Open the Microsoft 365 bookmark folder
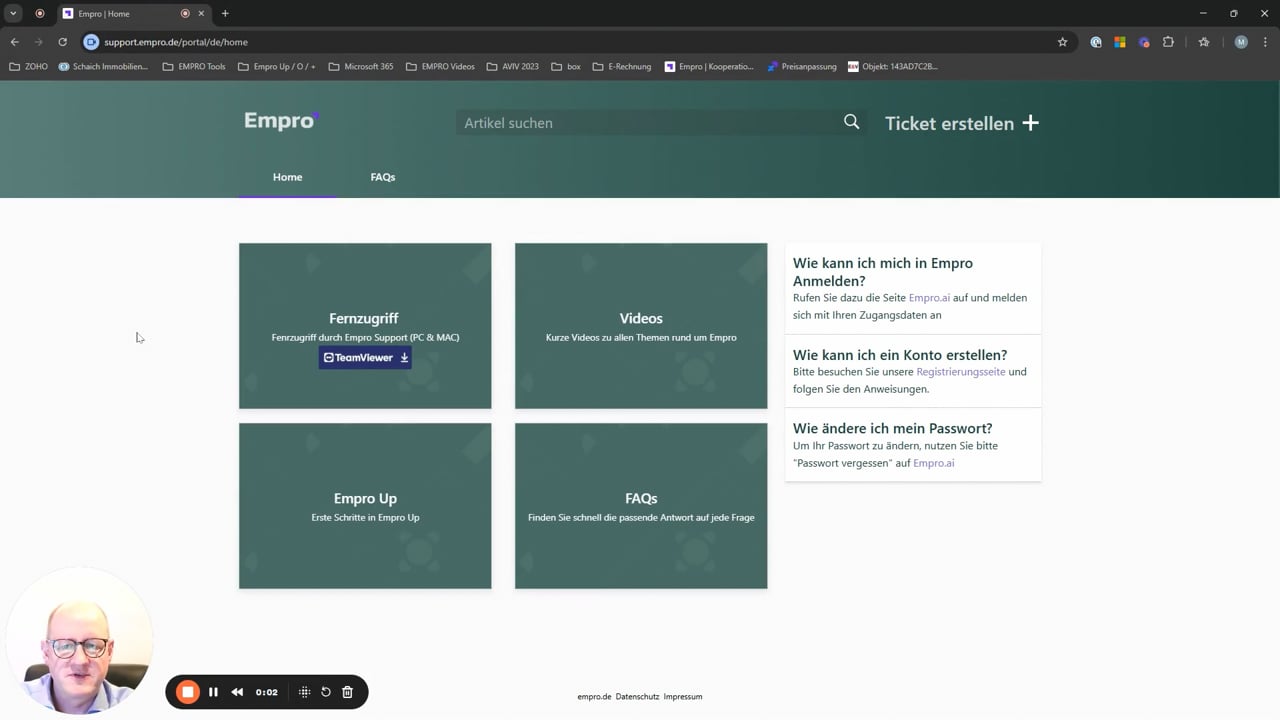1280x720 pixels. pos(361,67)
